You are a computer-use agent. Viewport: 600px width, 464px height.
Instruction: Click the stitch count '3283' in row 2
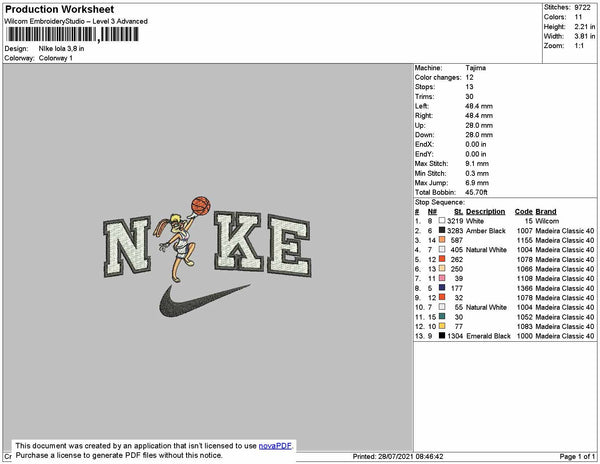point(455,231)
